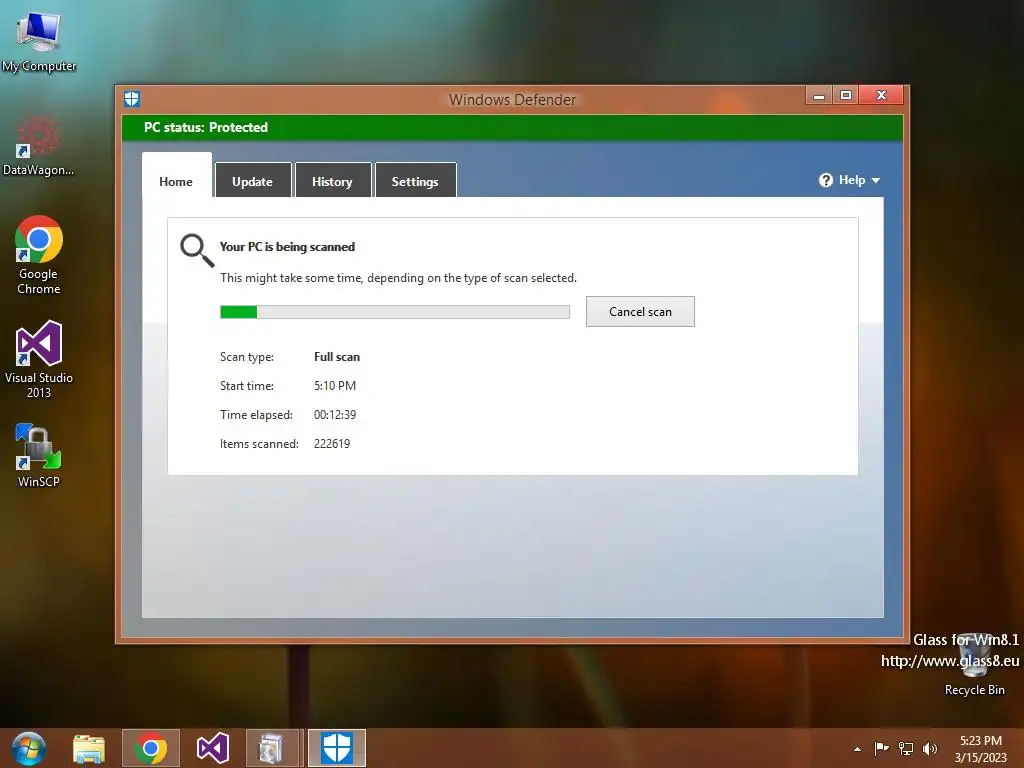Viewport: 1024px width, 768px height.
Task: Open the Settings tab
Action: 415,180
